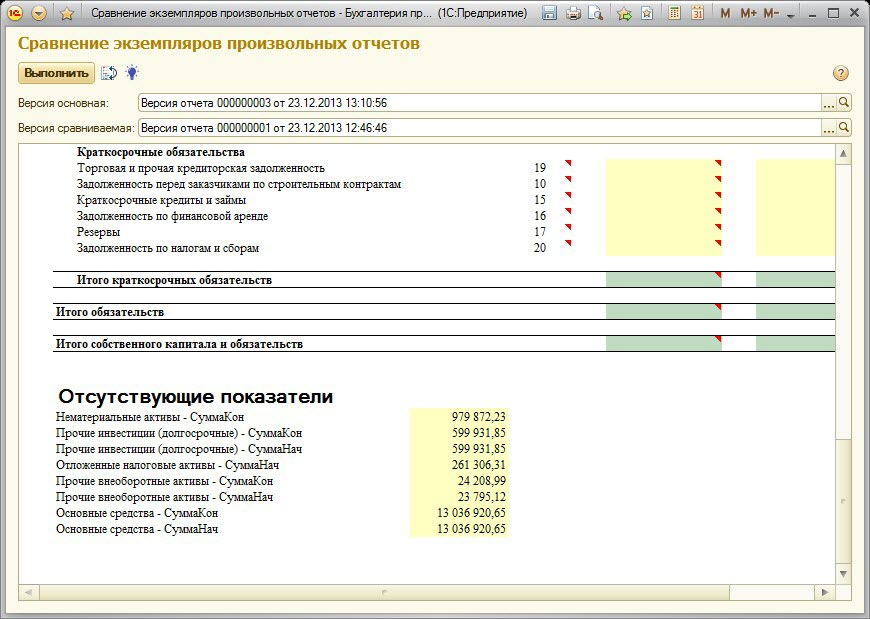Click the vertical scrollbar down arrow
The height and width of the screenshot is (619, 870).
pos(843,573)
